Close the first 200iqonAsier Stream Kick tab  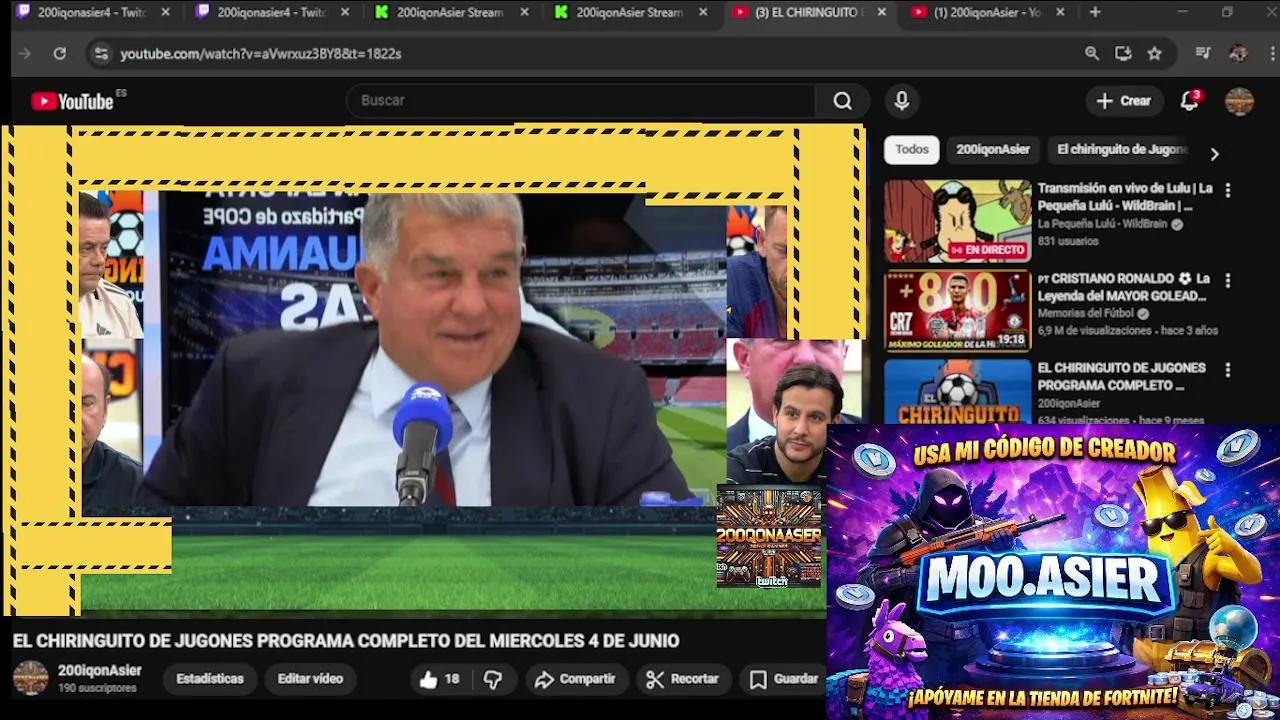pos(524,12)
